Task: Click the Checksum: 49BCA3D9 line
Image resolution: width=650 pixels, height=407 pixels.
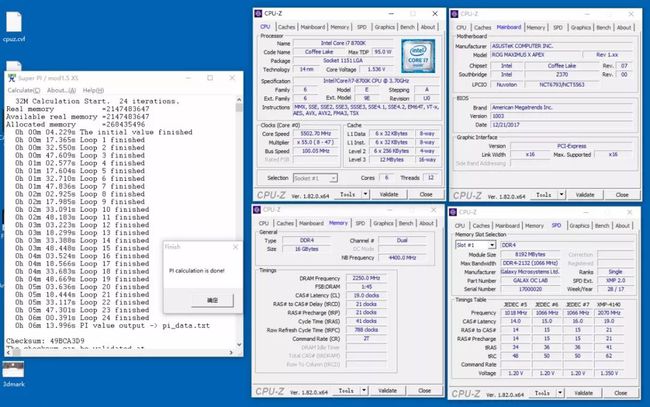Action: click(x=45, y=341)
